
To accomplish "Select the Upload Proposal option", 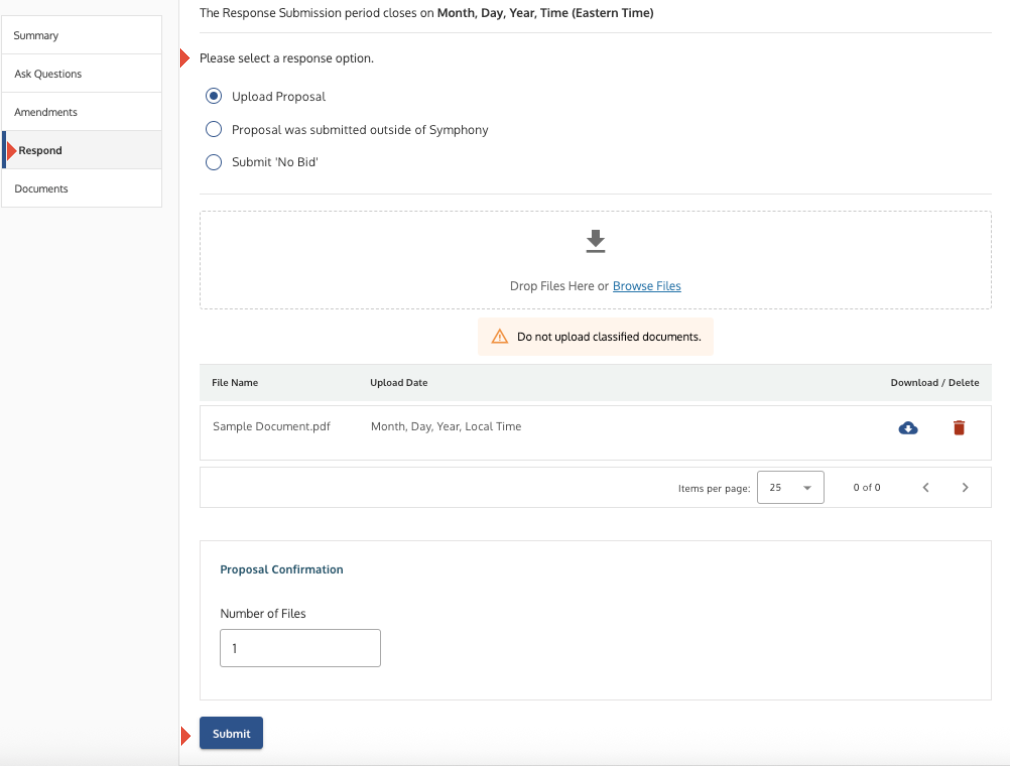I will [x=213, y=96].
